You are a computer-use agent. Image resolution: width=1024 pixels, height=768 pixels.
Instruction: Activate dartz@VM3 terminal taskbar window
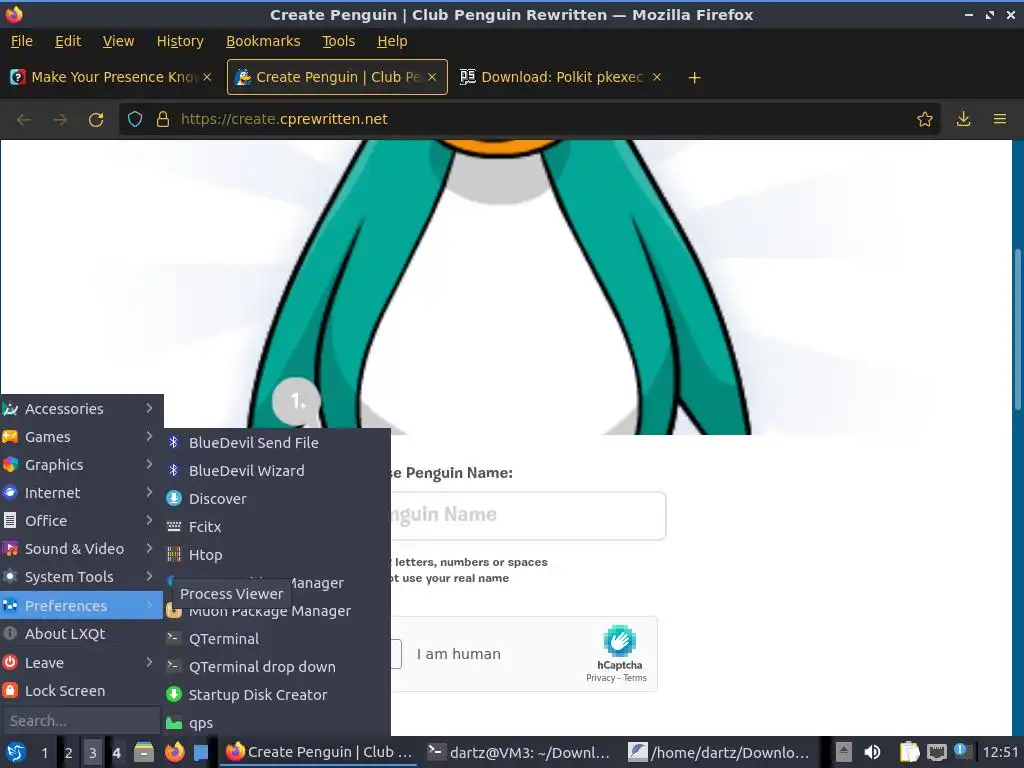(x=520, y=752)
